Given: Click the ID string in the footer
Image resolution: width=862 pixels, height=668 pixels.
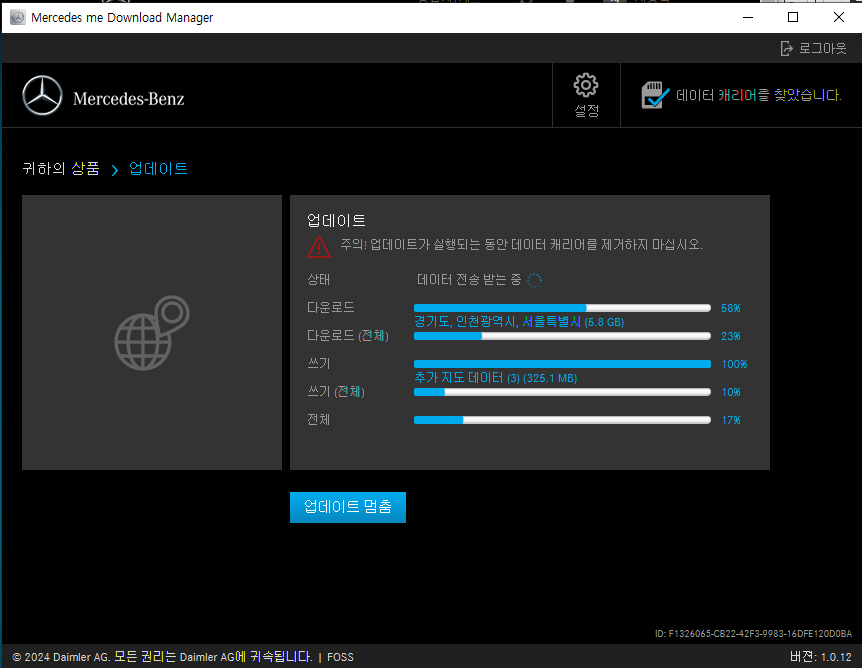Looking at the screenshot, I should 753,634.
